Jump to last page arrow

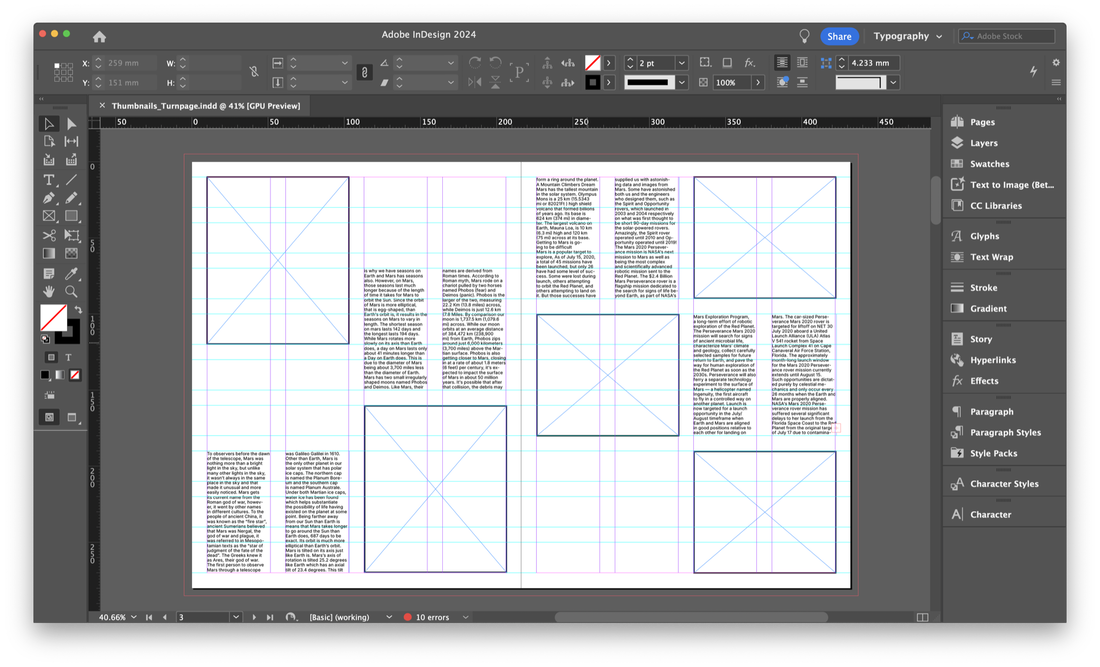click(270, 617)
